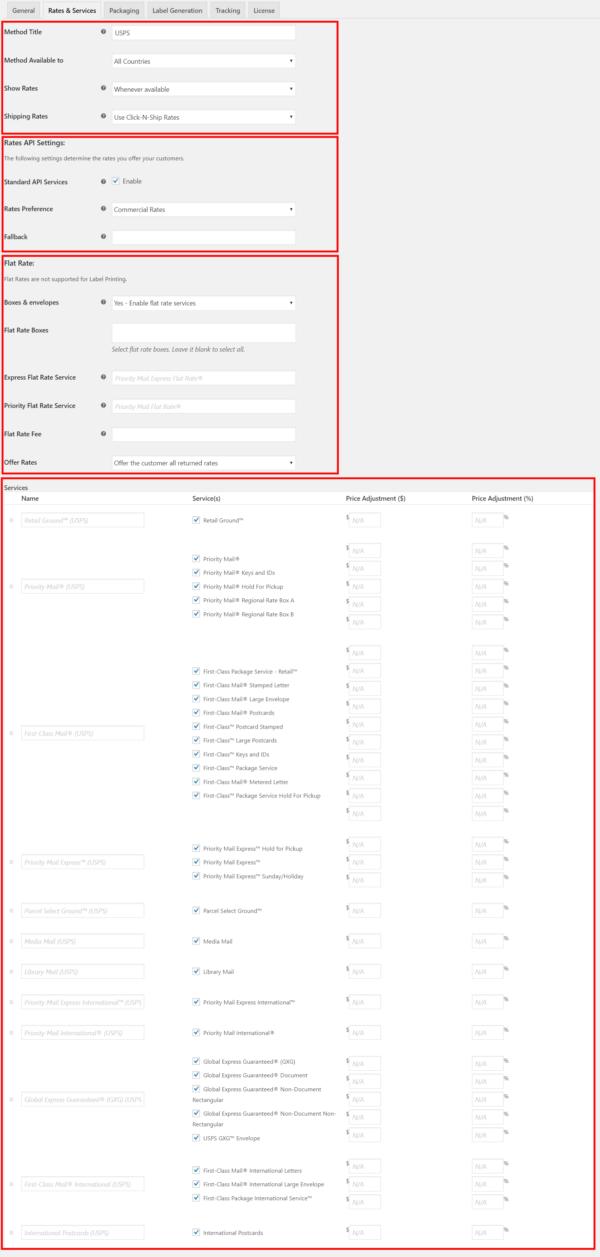
Task: Open the Offer Rates dropdown
Action: point(203,463)
